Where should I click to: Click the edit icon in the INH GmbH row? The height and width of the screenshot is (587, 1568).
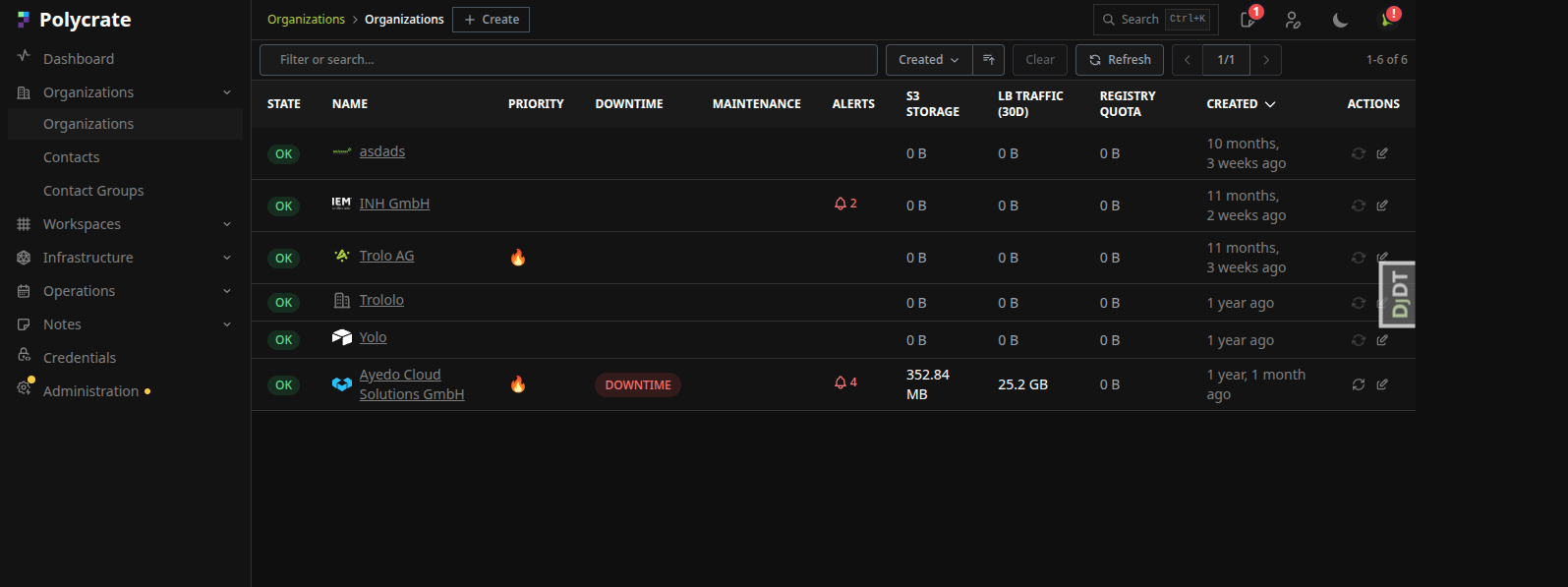[1382, 205]
